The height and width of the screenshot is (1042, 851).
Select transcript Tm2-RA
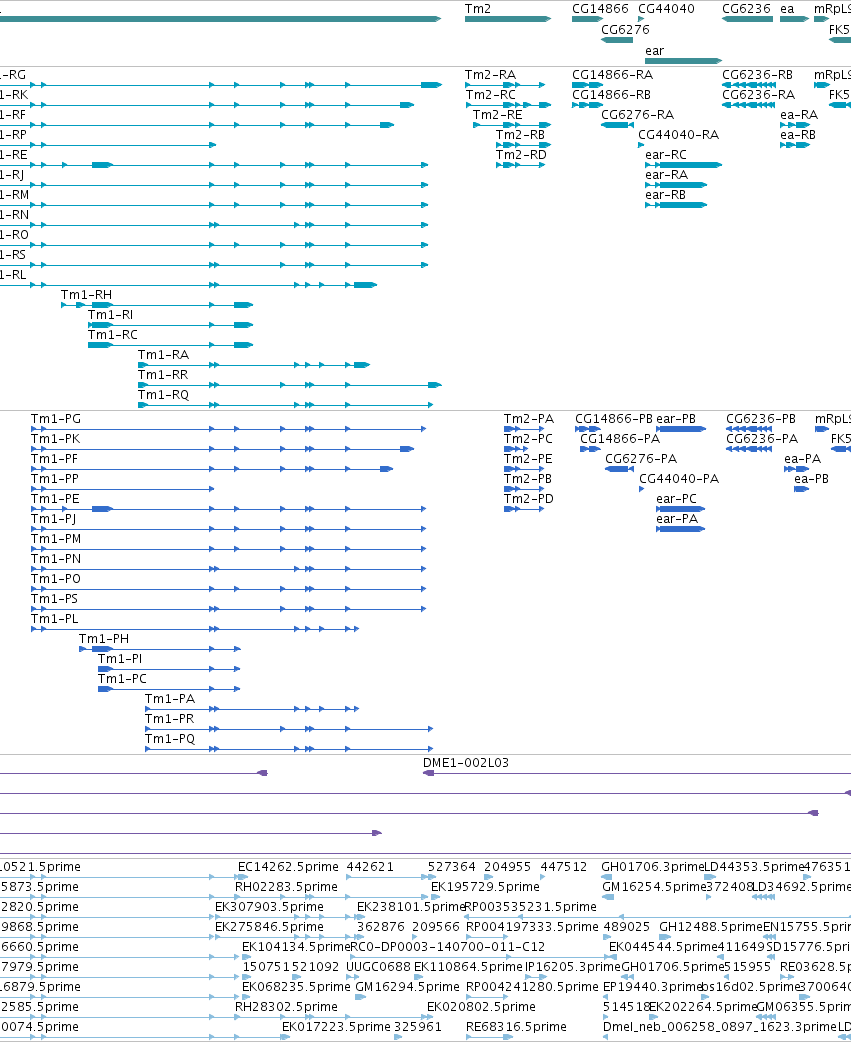coord(505,85)
